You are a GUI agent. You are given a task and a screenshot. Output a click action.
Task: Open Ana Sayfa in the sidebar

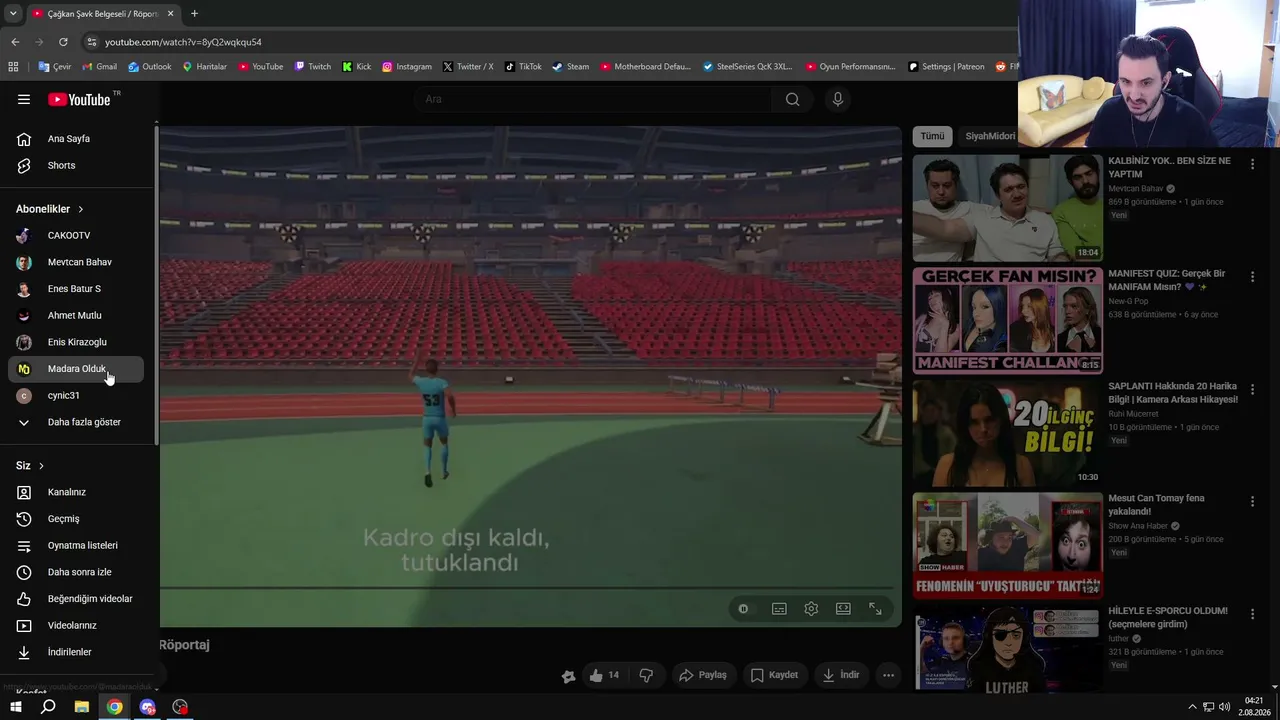point(76,139)
